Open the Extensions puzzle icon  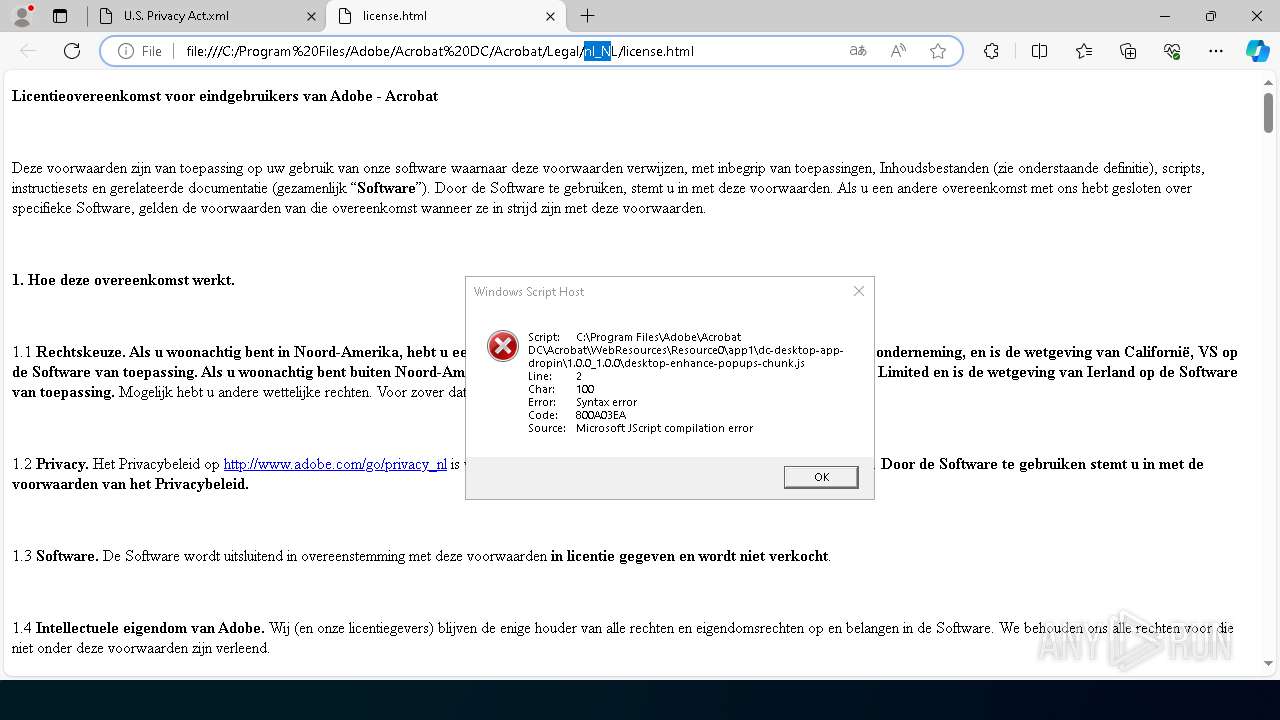pyautogui.click(x=991, y=51)
